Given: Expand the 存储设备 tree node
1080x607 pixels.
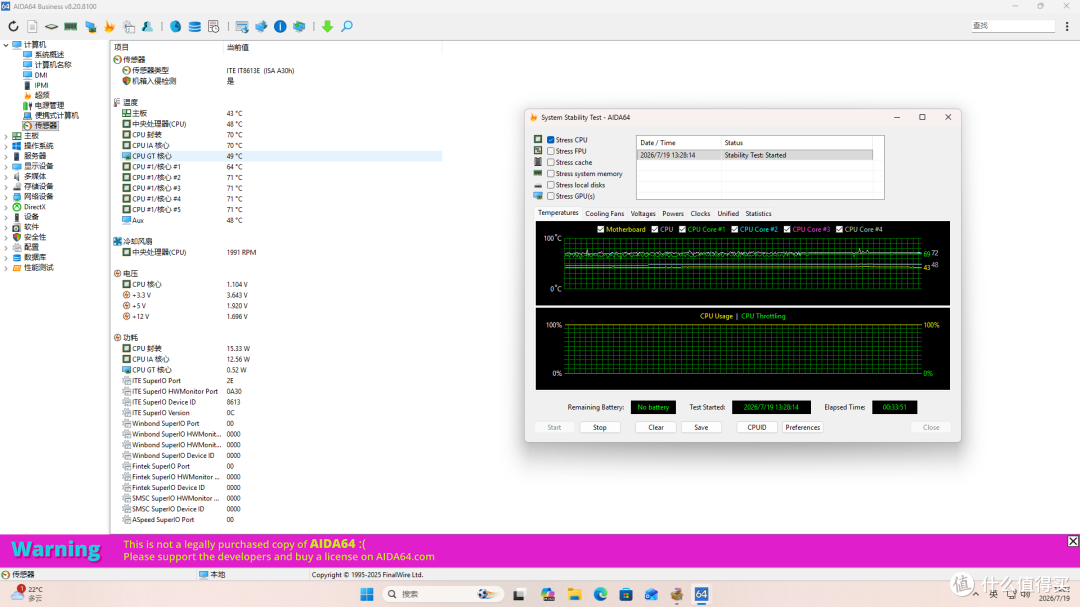Looking at the screenshot, I should pyautogui.click(x=6, y=187).
